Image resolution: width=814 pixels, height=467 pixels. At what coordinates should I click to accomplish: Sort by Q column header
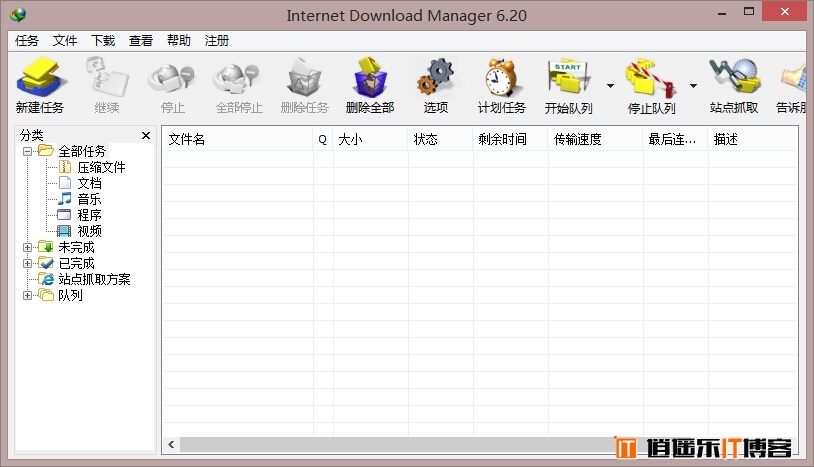coord(322,139)
